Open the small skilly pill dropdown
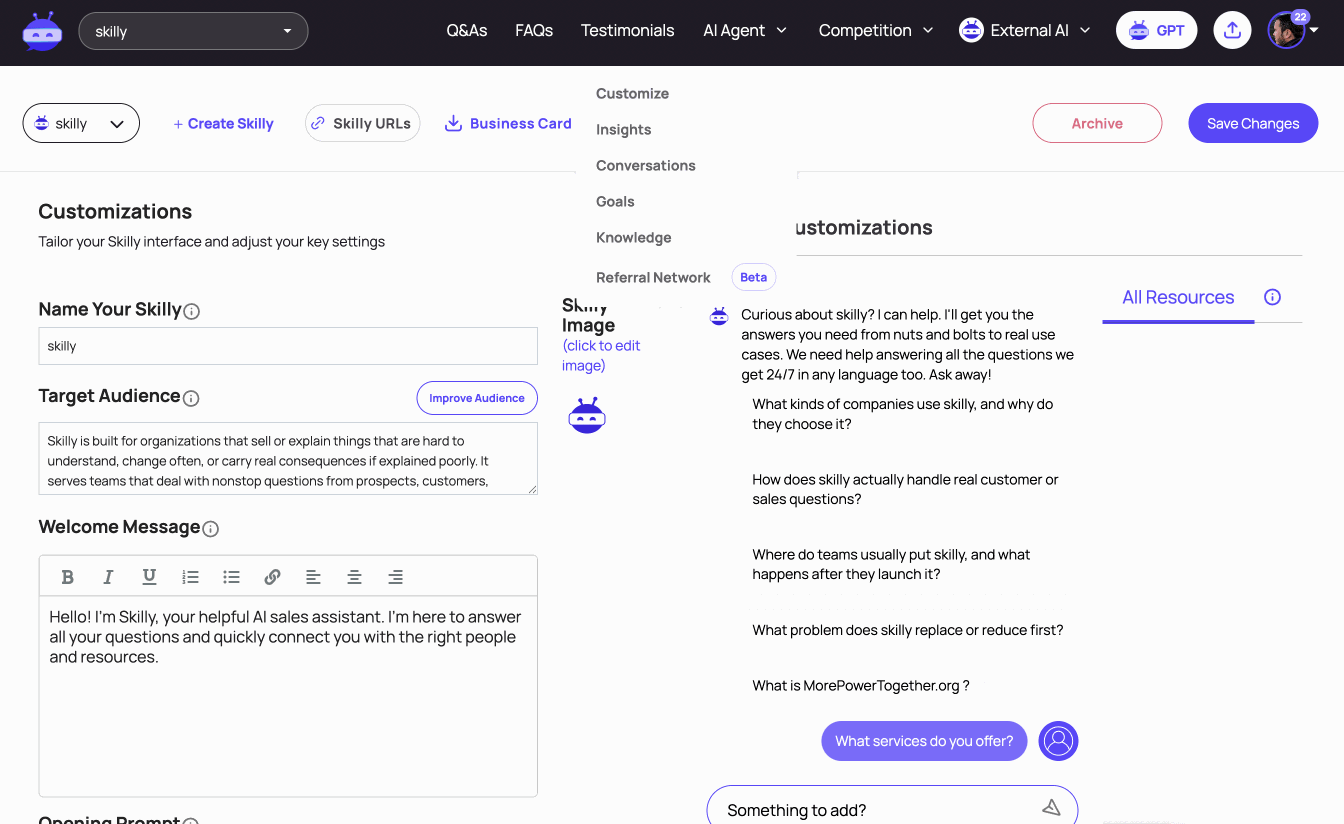 coord(81,123)
